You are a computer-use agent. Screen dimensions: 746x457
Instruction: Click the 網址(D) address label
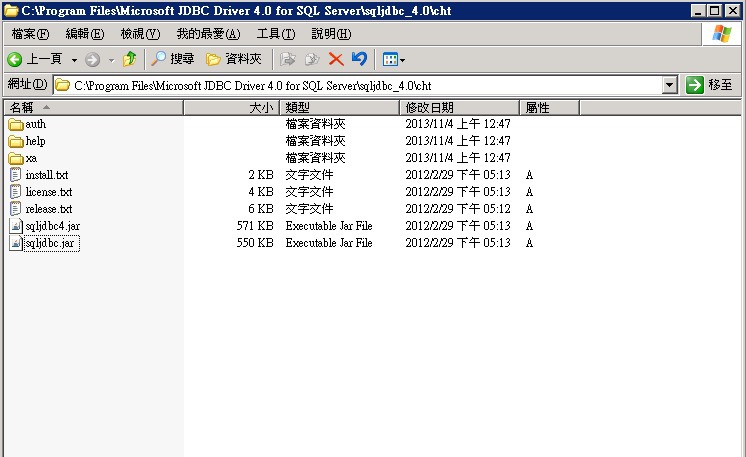point(28,85)
